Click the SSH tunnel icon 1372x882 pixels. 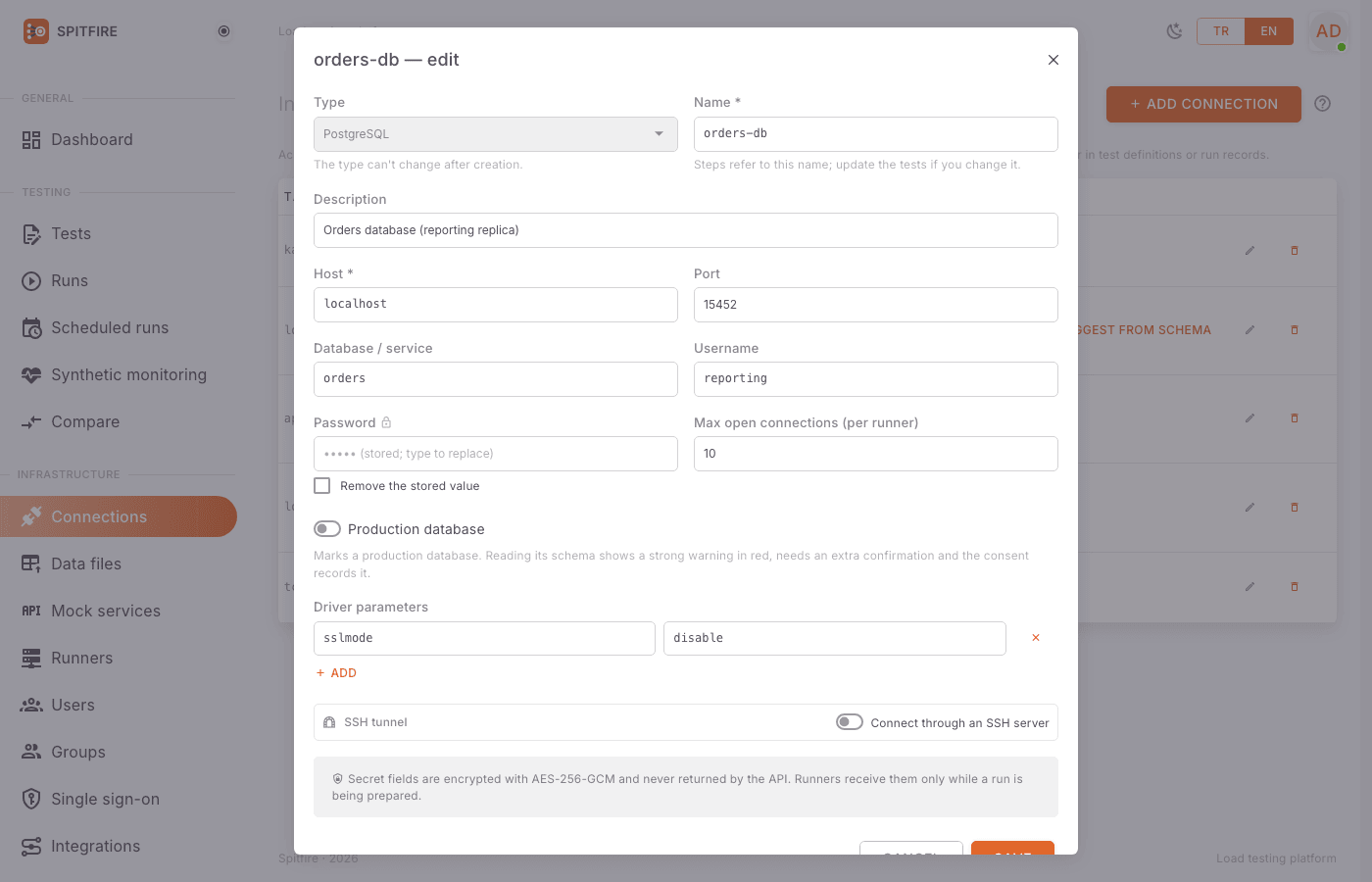[x=329, y=722]
